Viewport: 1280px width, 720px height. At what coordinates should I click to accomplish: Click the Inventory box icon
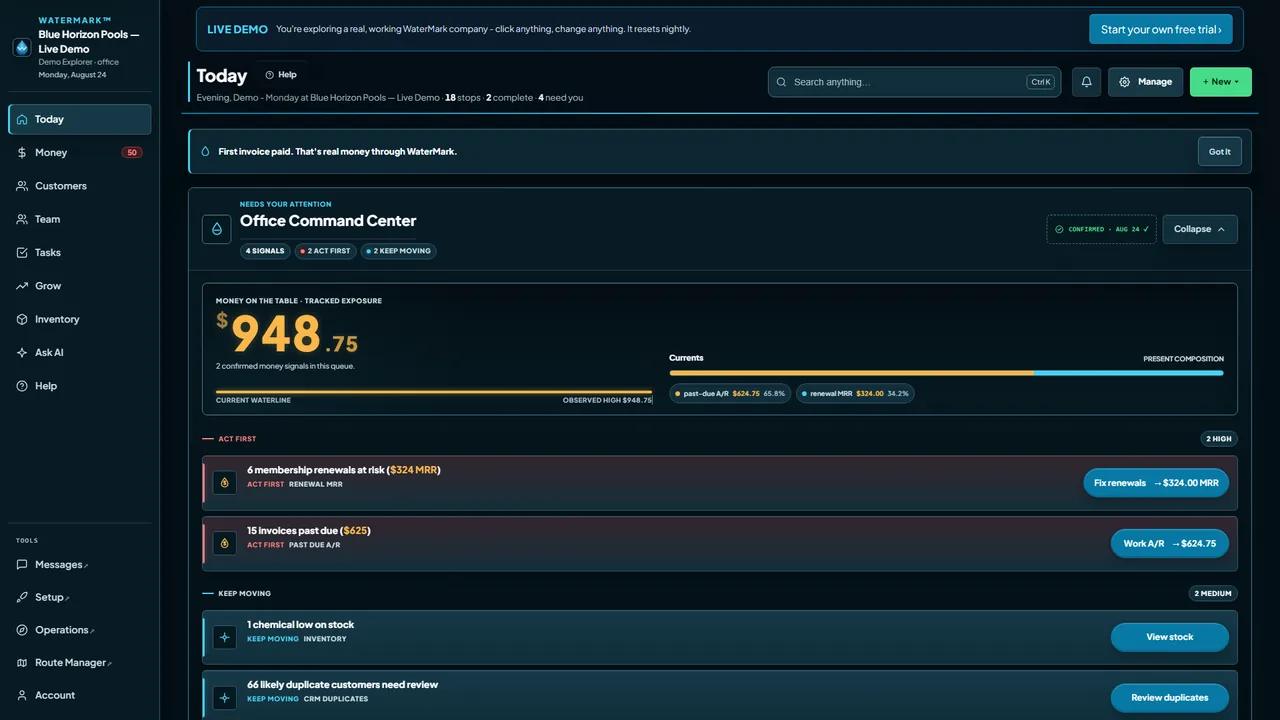click(x=22, y=319)
